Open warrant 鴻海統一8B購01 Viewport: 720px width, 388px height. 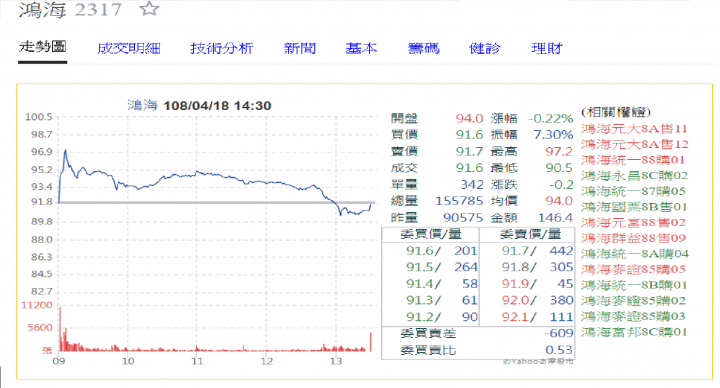634,285
